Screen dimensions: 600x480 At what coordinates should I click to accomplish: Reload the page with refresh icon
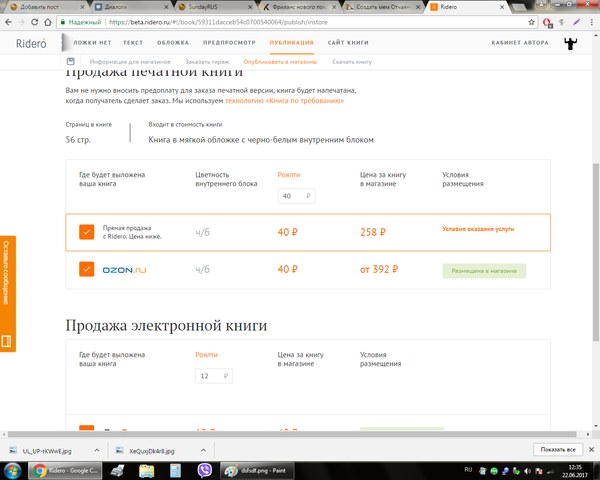pyautogui.click(x=34, y=22)
